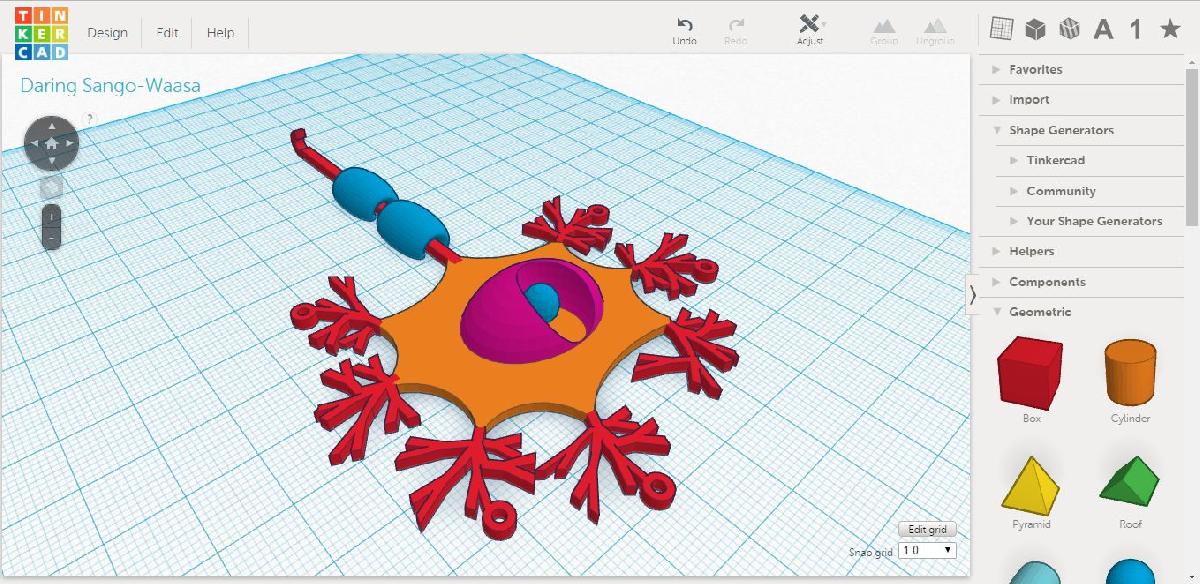Open the letters 'A' shape category
Image resolution: width=1200 pixels, height=584 pixels.
click(1103, 29)
